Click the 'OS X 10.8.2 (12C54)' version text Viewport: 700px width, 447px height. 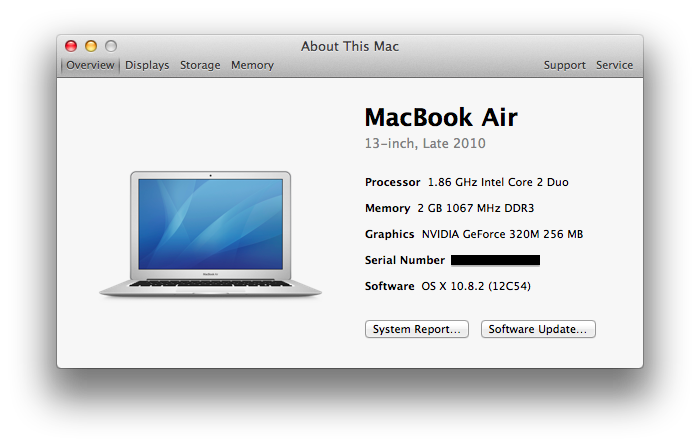476,286
